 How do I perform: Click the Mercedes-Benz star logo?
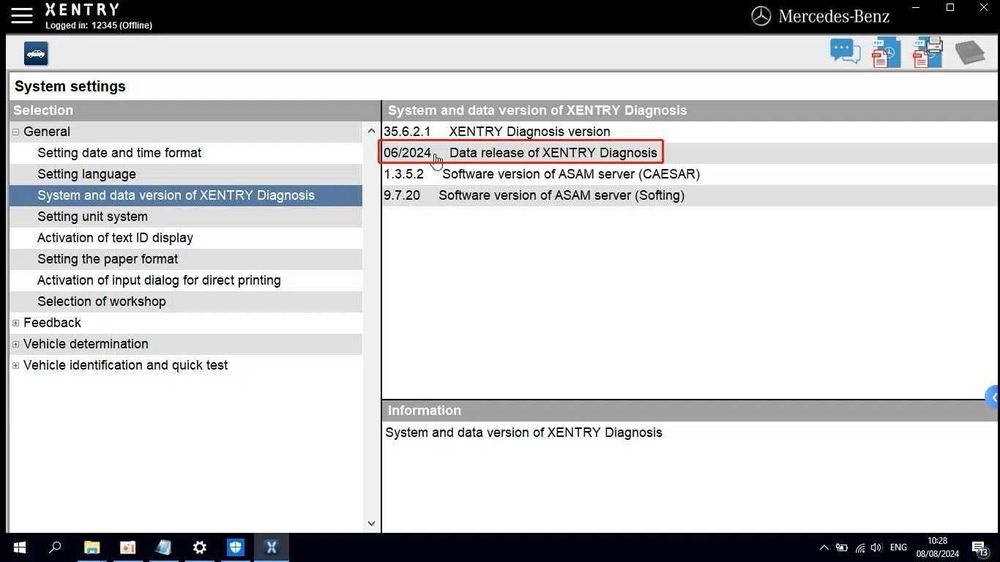(x=761, y=16)
